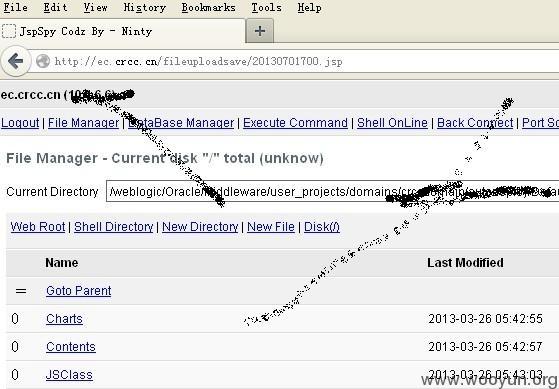The height and width of the screenshot is (389, 559).
Task: Go back with the browser back arrow
Action: [16, 61]
